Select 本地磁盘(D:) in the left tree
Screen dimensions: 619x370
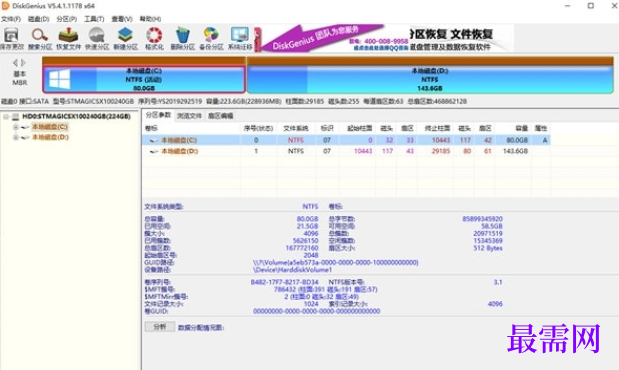click(x=50, y=137)
